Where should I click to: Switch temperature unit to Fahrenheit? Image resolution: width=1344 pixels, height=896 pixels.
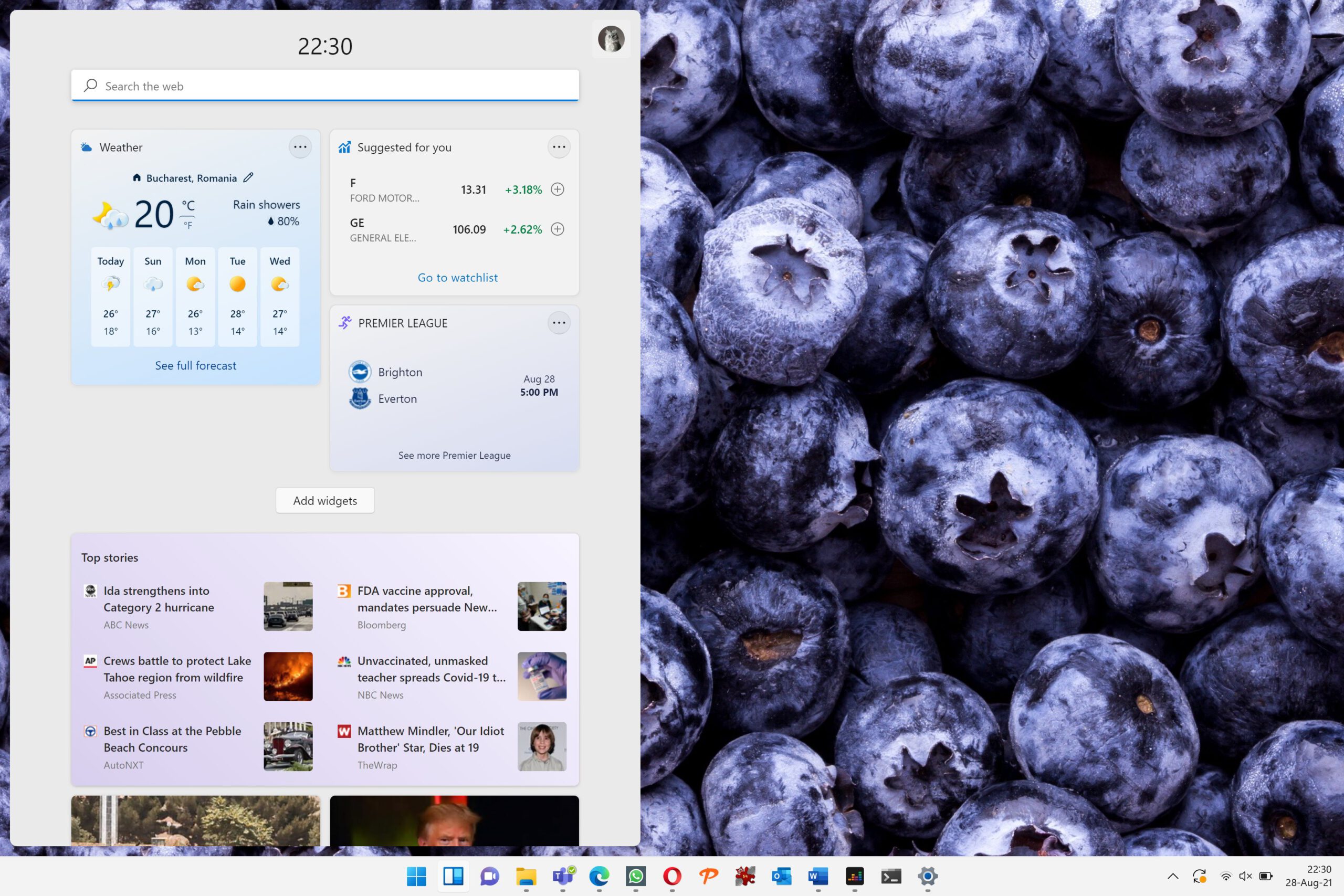pyautogui.click(x=188, y=225)
